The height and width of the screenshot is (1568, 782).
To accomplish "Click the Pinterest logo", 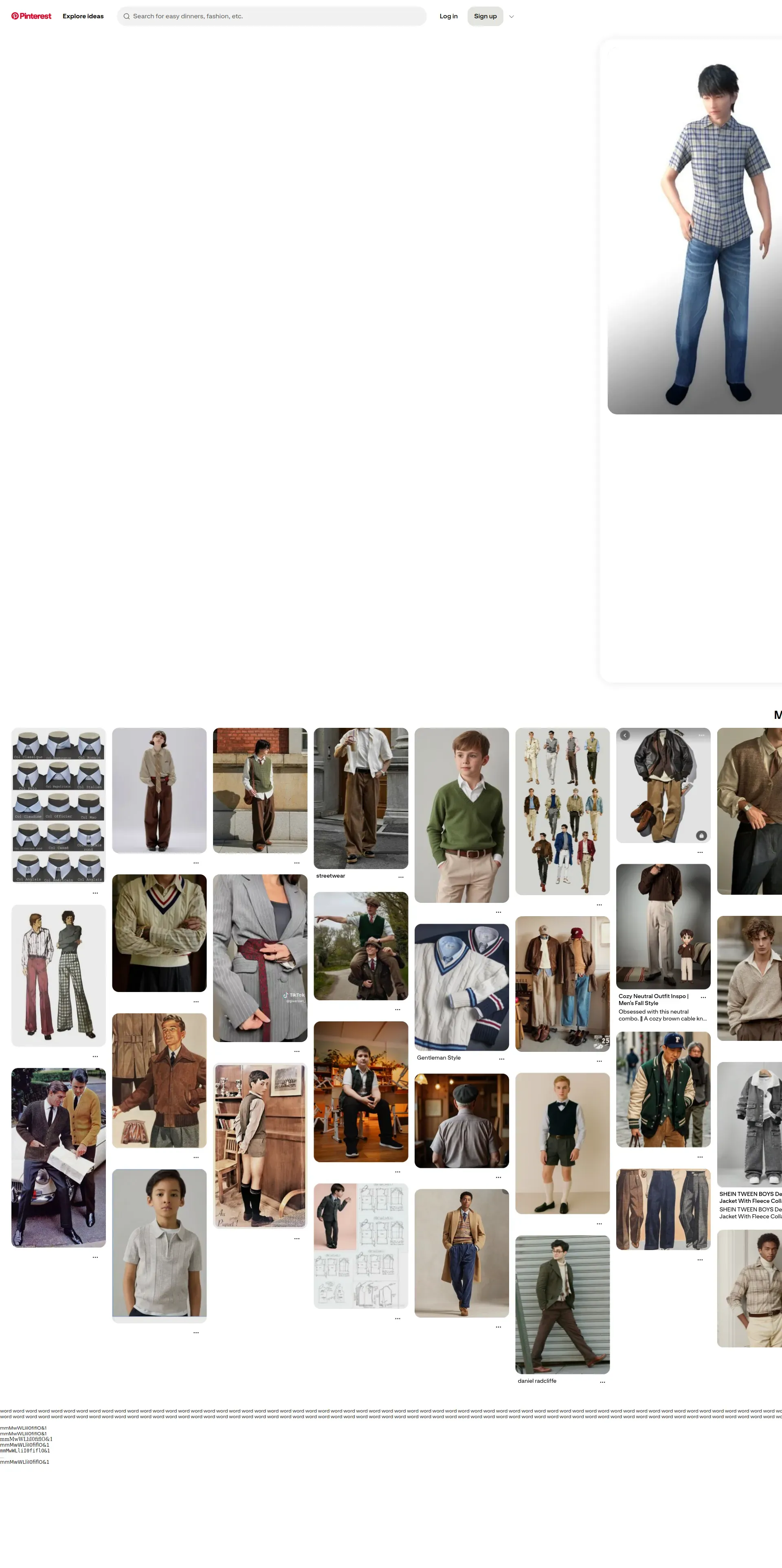I will point(31,16).
